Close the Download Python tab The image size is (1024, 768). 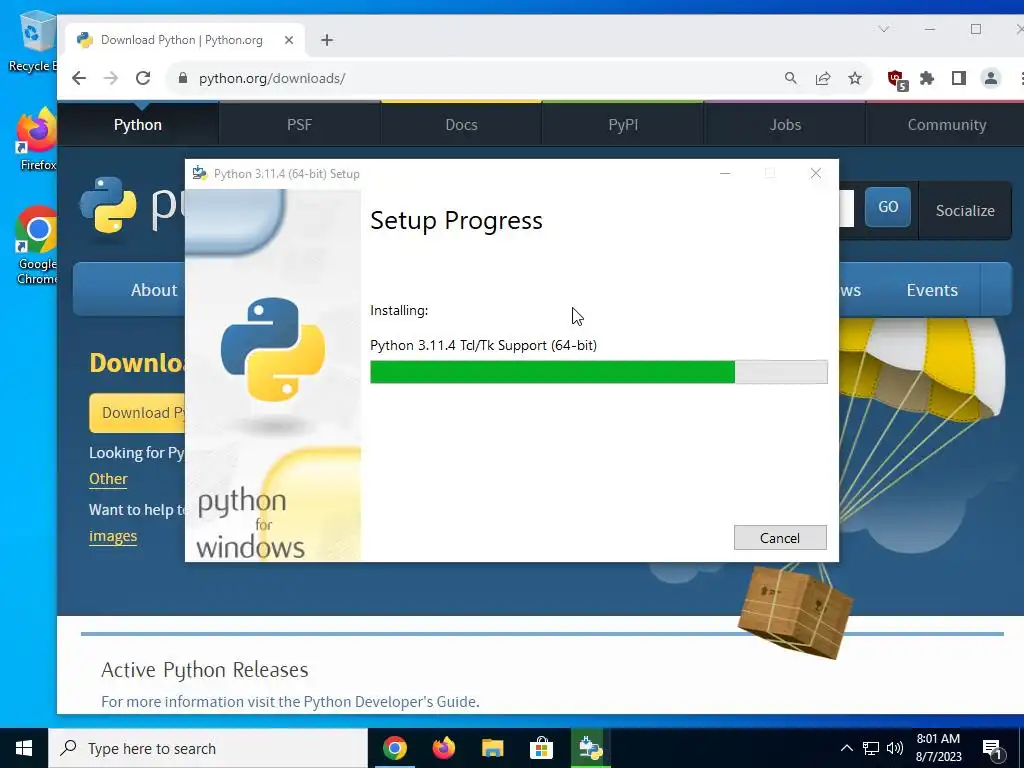click(x=289, y=40)
